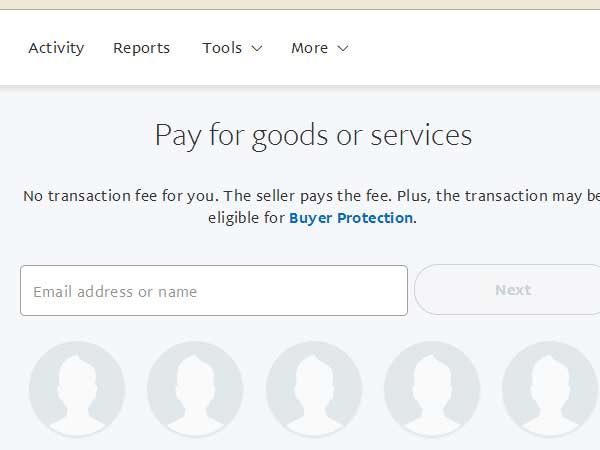Click the beige strip above the navigation
This screenshot has width=600, height=450.
tap(300, 4)
